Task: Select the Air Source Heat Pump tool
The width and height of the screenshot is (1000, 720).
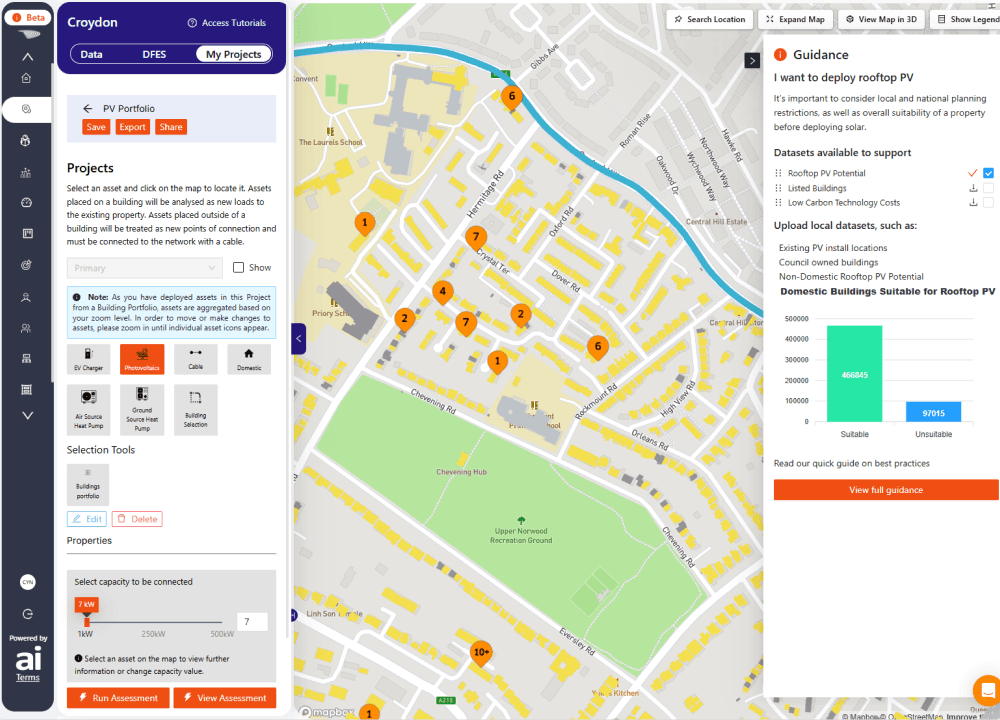Action: point(88,410)
